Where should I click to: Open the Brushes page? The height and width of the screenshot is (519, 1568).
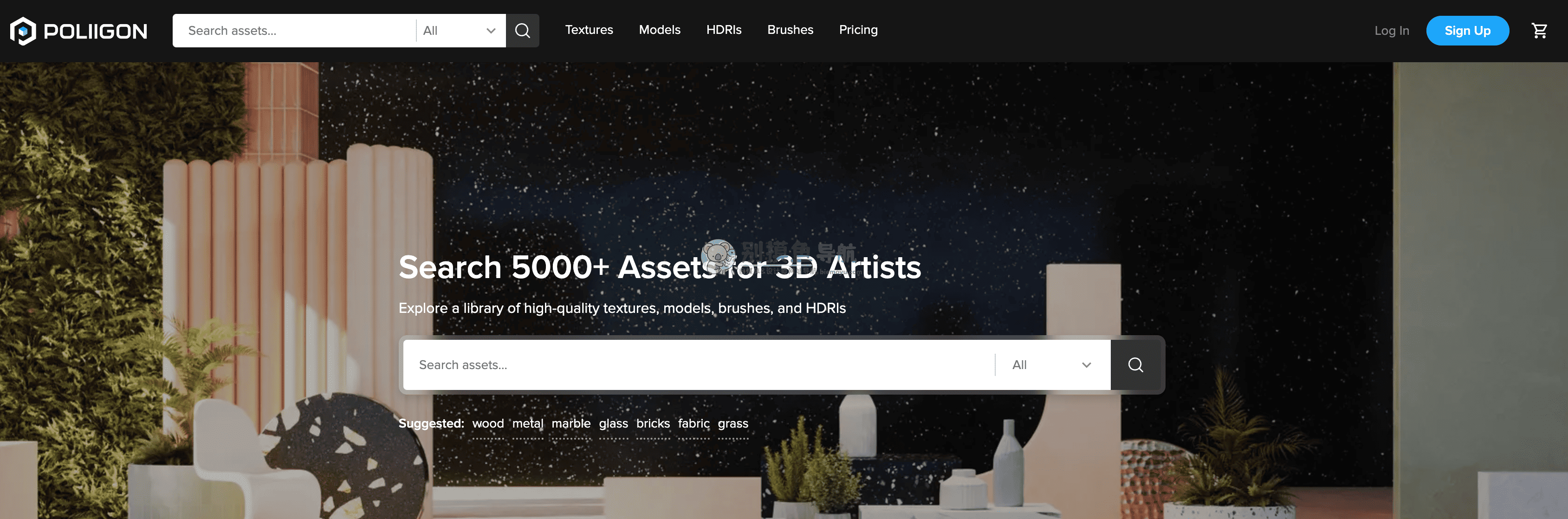pos(790,30)
